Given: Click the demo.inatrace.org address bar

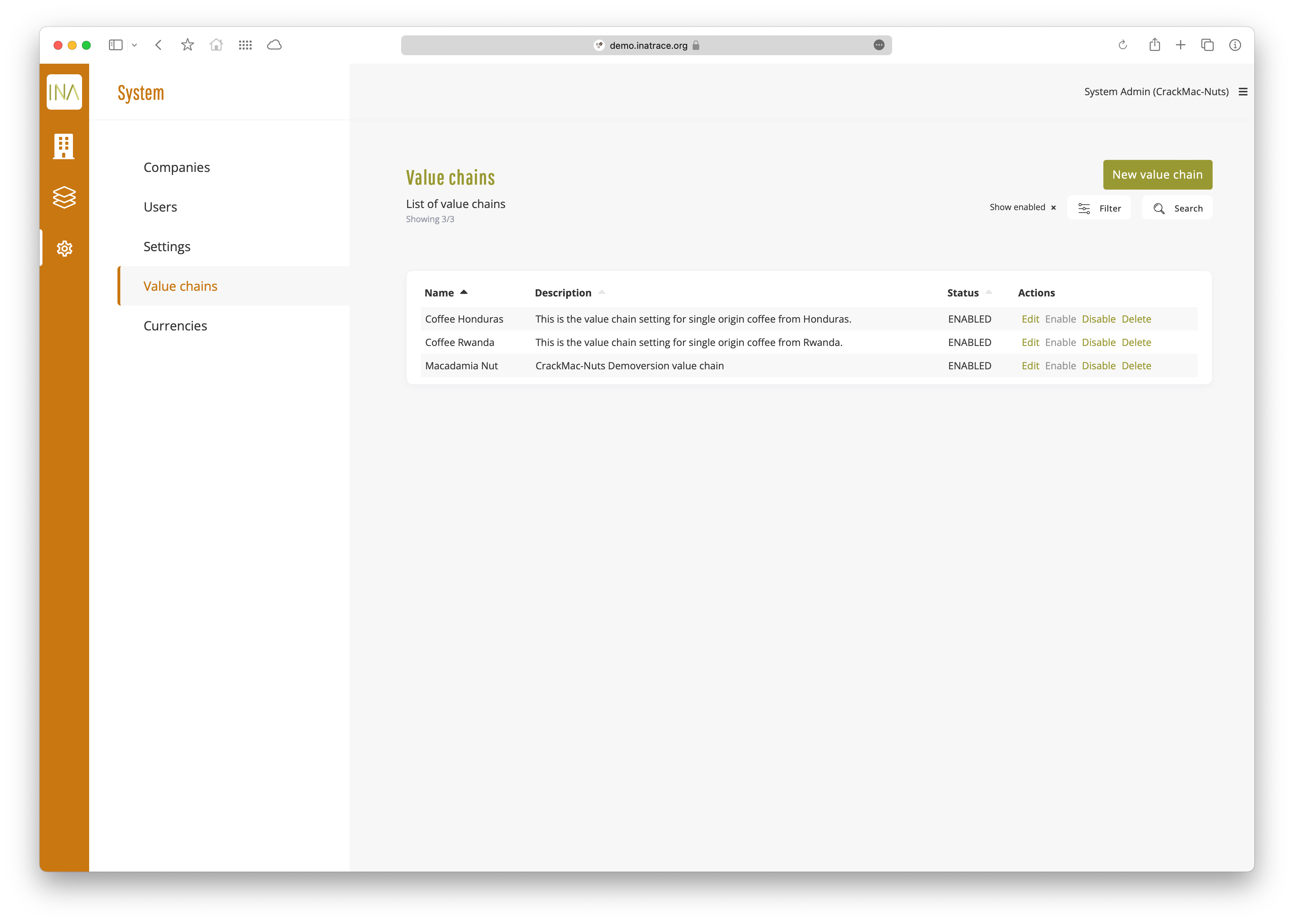Looking at the screenshot, I should (x=646, y=46).
